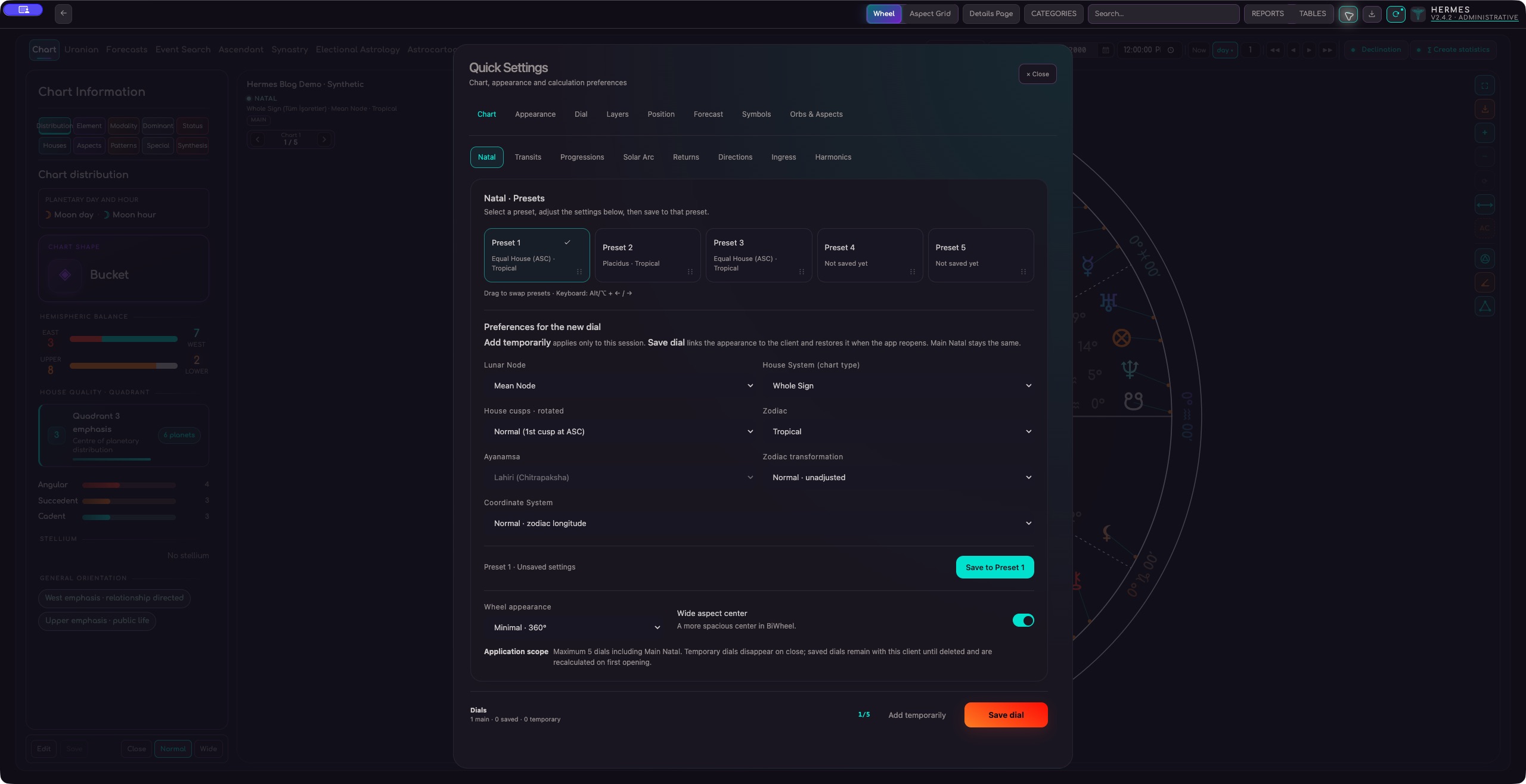Click the fullscreen icon in the right sidebar

tap(1484, 86)
